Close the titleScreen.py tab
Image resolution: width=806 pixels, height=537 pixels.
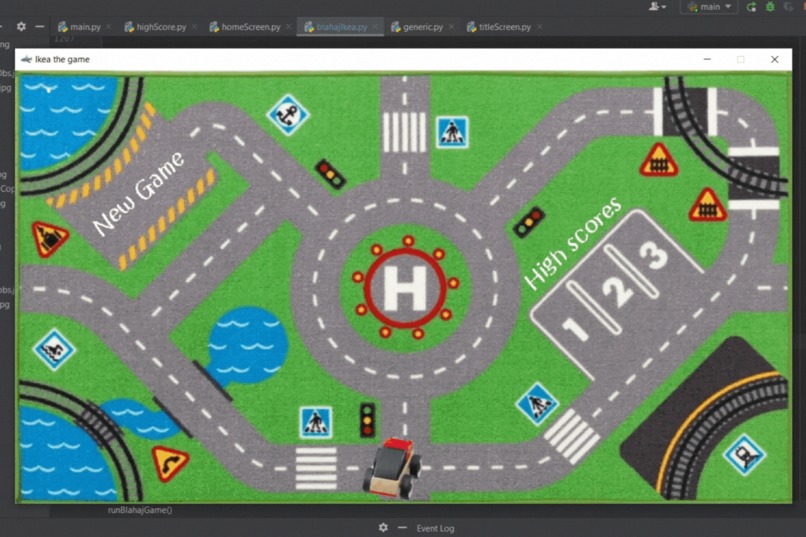click(x=539, y=27)
